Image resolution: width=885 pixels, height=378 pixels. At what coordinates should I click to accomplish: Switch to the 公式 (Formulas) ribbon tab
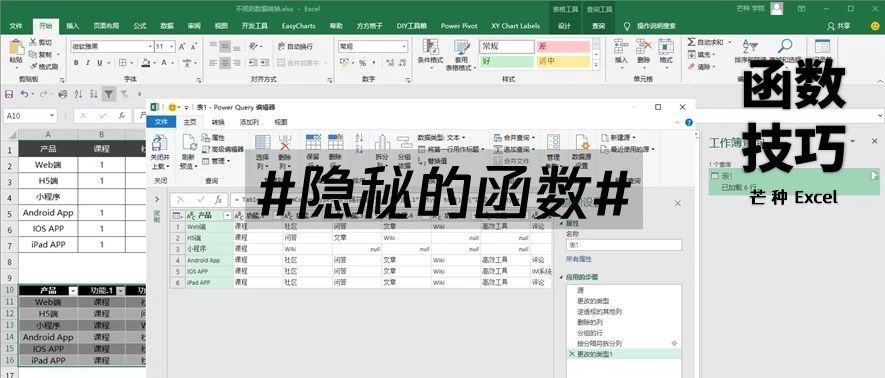(140, 26)
